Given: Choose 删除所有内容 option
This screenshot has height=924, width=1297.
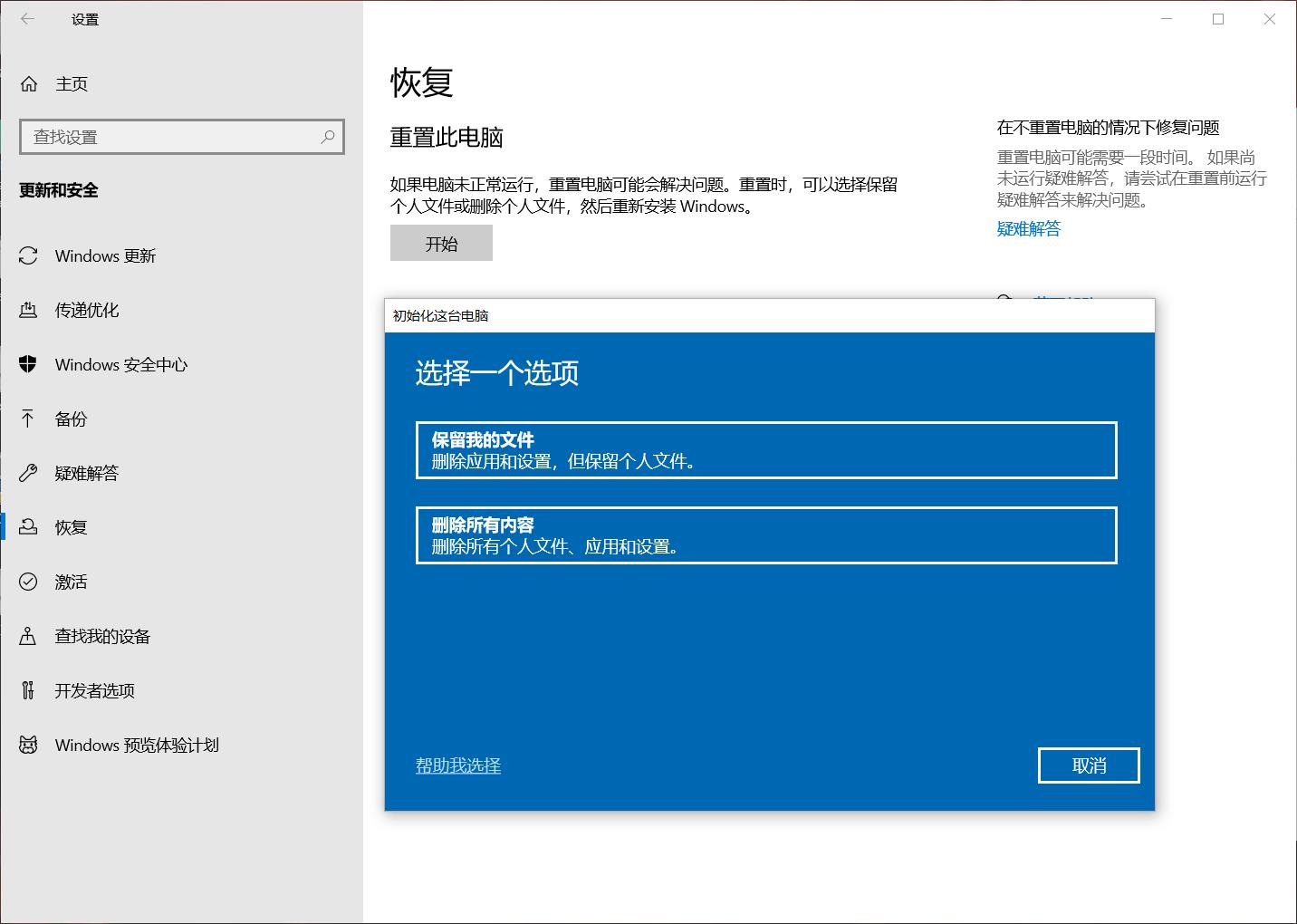Looking at the screenshot, I should (x=766, y=535).
